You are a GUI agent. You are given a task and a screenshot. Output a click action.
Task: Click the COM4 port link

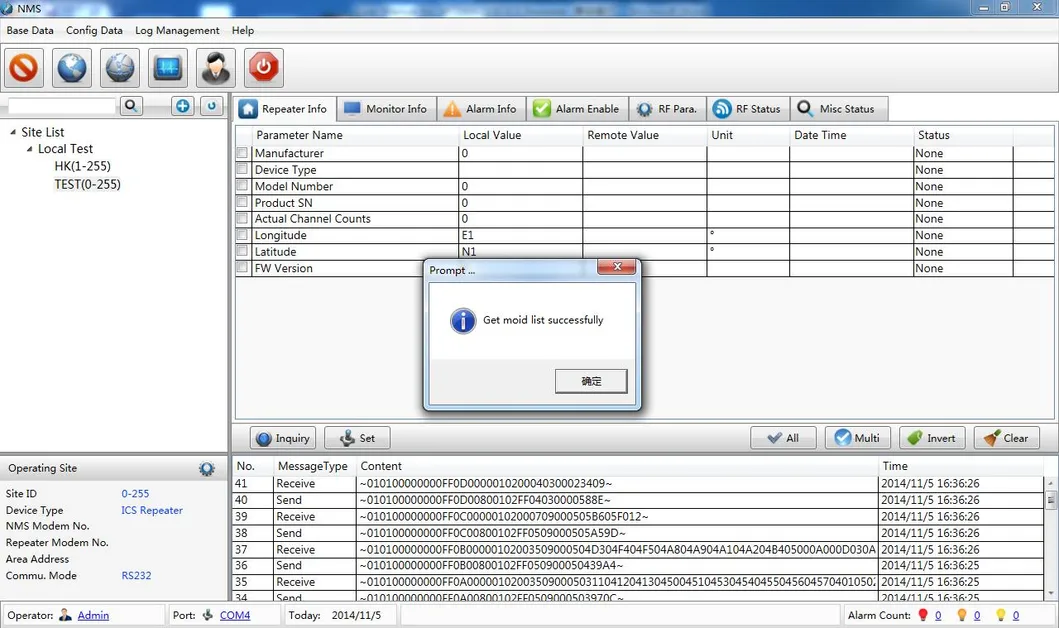(x=235, y=615)
